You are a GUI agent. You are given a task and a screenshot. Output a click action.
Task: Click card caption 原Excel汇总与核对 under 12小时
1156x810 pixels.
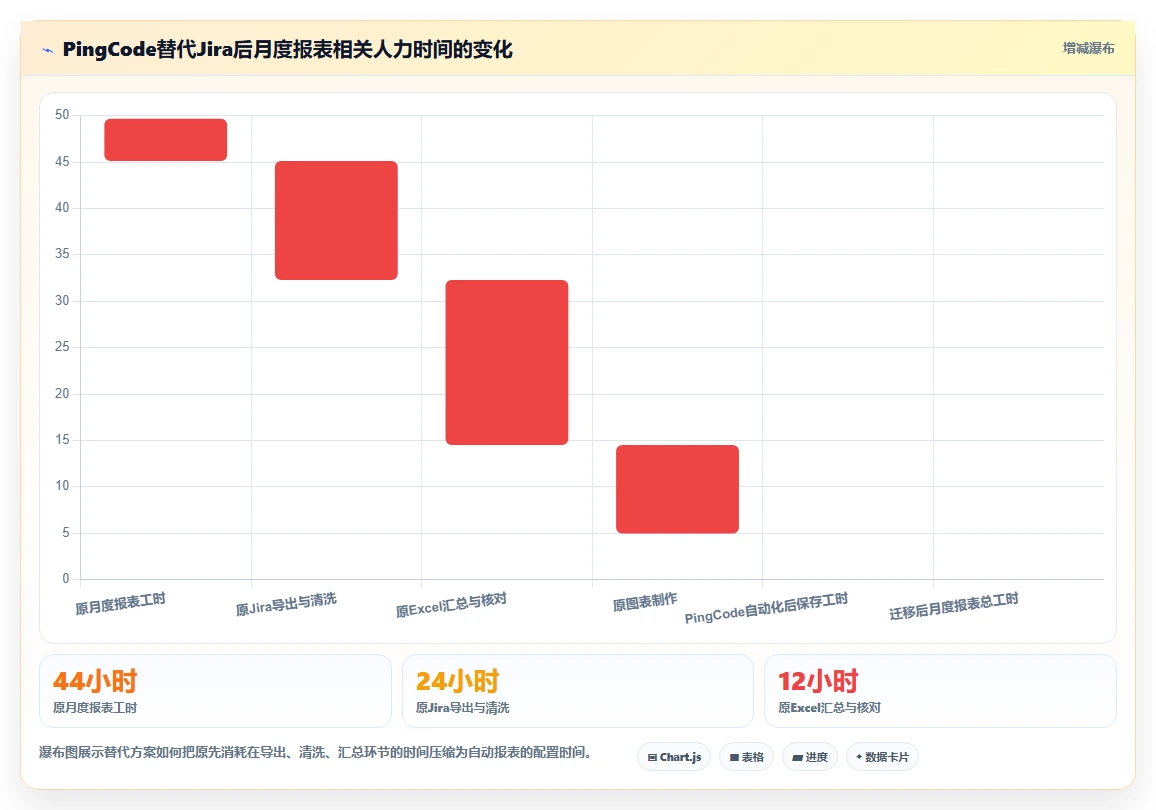point(829,708)
